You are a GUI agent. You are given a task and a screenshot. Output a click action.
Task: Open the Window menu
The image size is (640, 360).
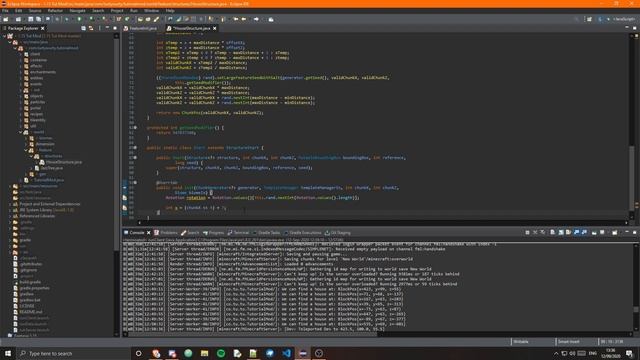click(x=151, y=11)
